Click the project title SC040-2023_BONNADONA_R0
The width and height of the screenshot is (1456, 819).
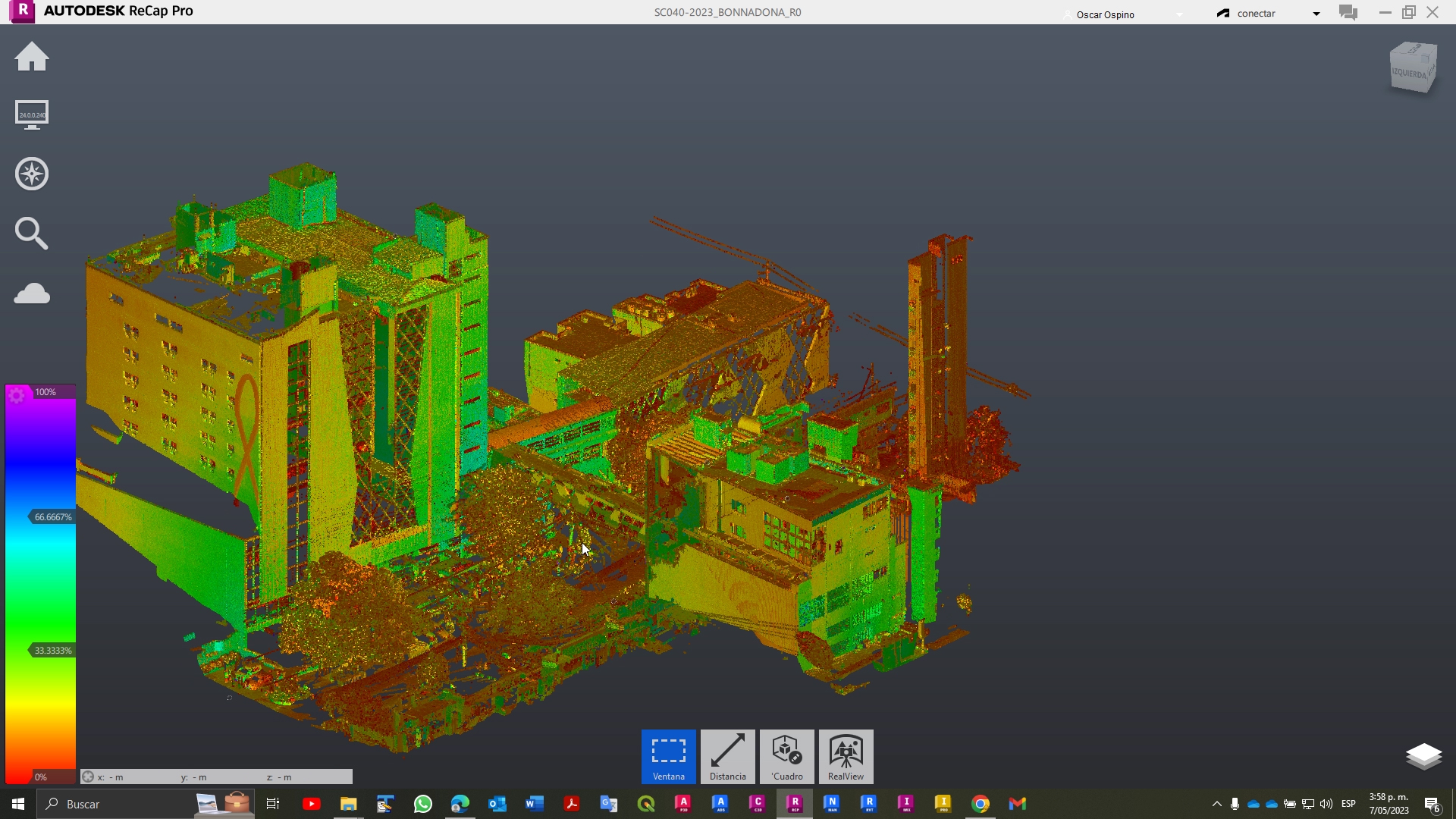(727, 12)
